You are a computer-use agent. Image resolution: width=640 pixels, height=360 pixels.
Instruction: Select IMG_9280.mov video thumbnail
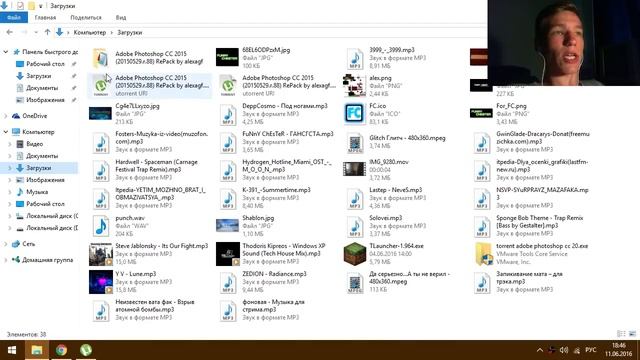pyautogui.click(x=354, y=169)
